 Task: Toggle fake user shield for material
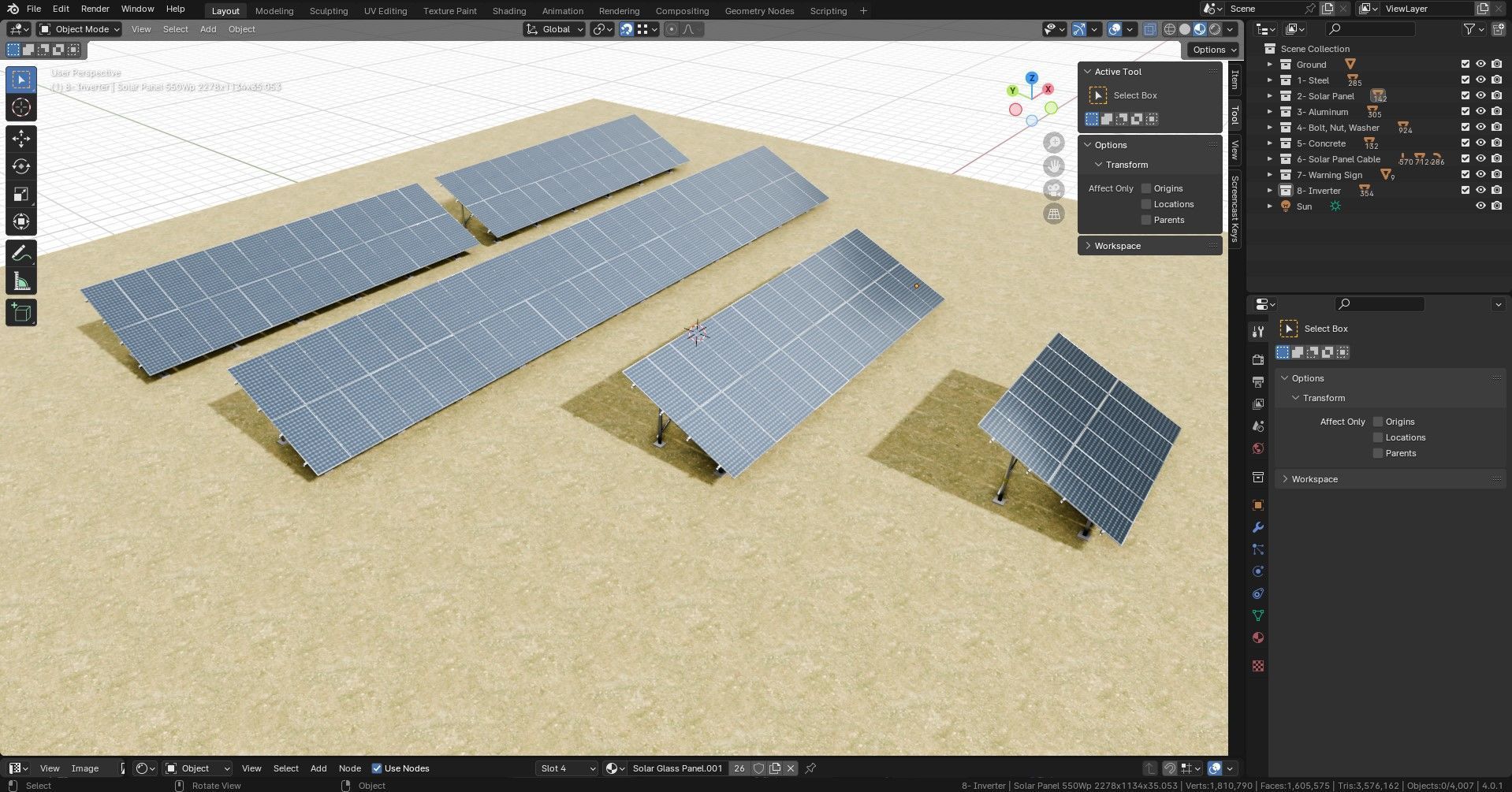click(x=758, y=768)
